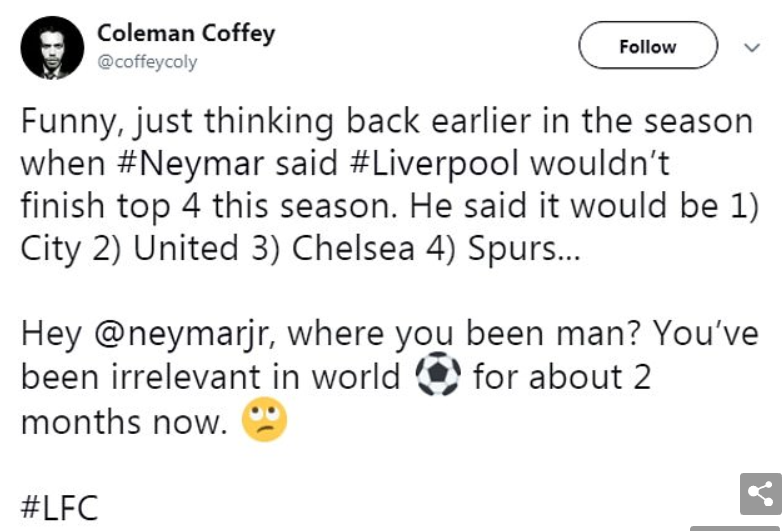Click the "been irrelevant in world" text
The width and height of the screenshot is (784, 531).
[x=210, y=378]
